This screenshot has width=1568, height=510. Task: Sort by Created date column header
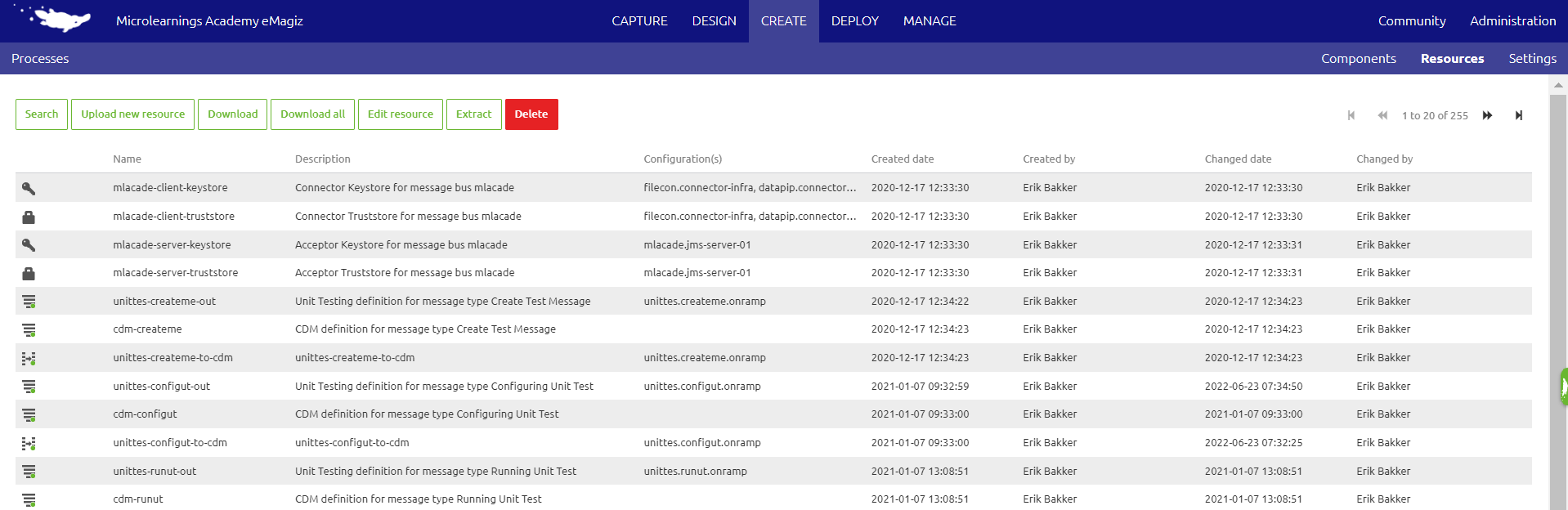[x=902, y=159]
